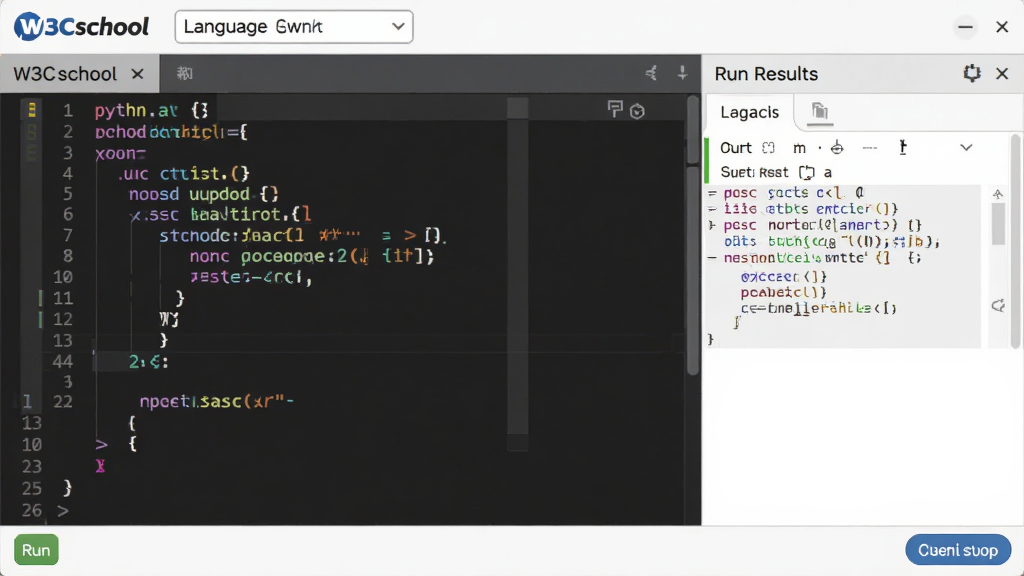Close the W3Cschool editor tab
The width and height of the screenshot is (1024, 576).
point(137,74)
